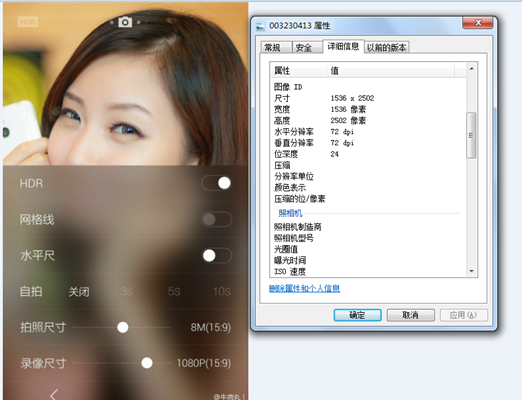Enable the 网格线 grid lines switch

click(x=217, y=219)
